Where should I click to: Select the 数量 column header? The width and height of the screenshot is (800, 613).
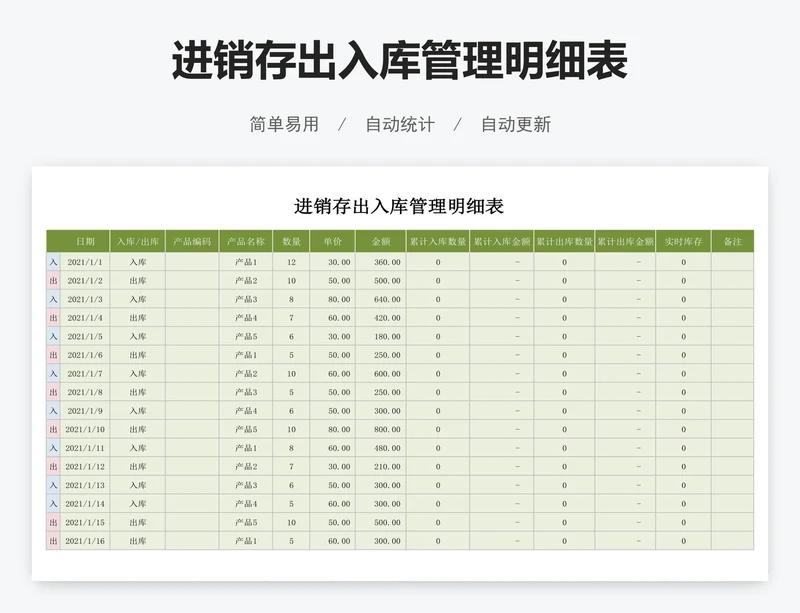point(291,241)
